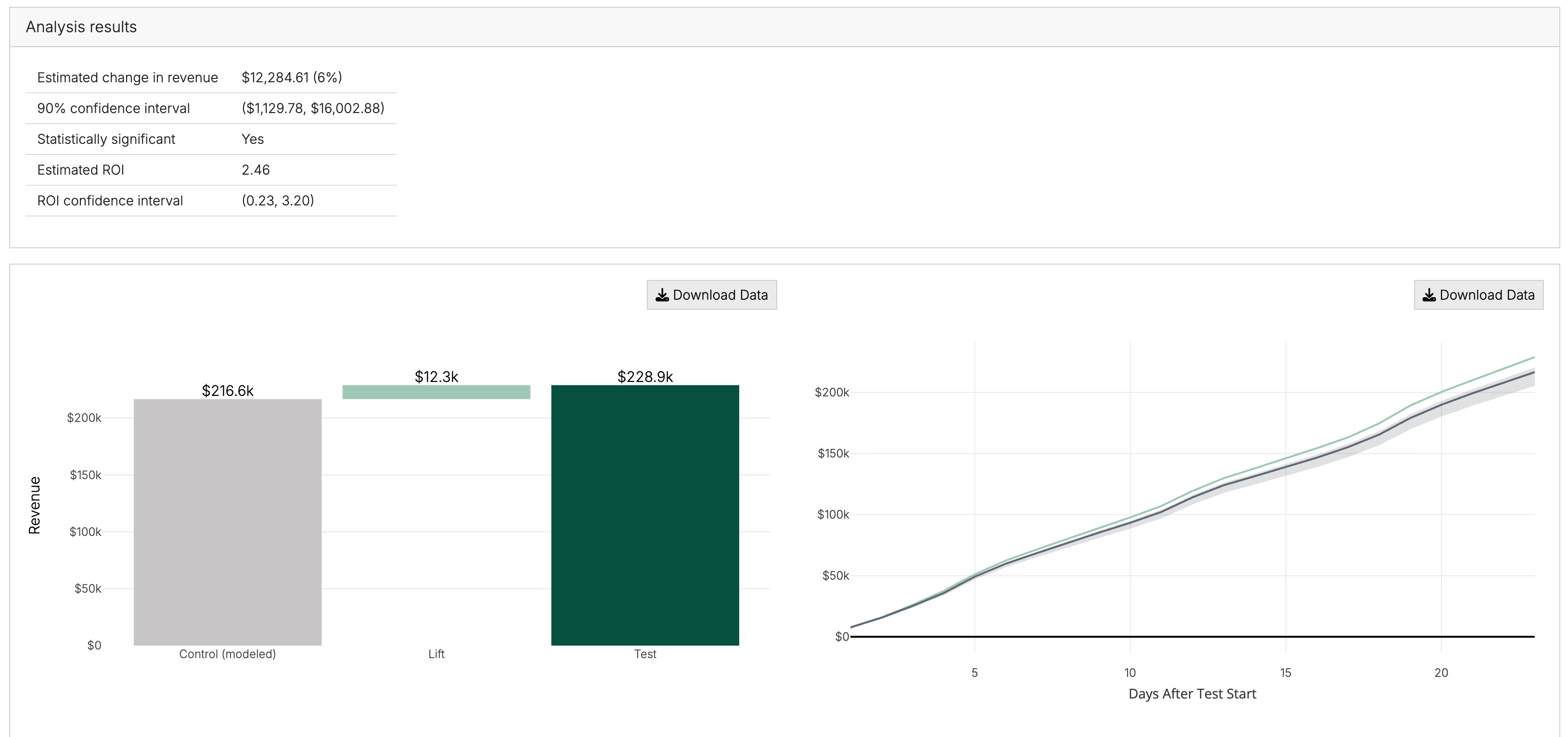Click the Statistically significant Yes value
The width and height of the screenshot is (1568, 737).
click(252, 139)
